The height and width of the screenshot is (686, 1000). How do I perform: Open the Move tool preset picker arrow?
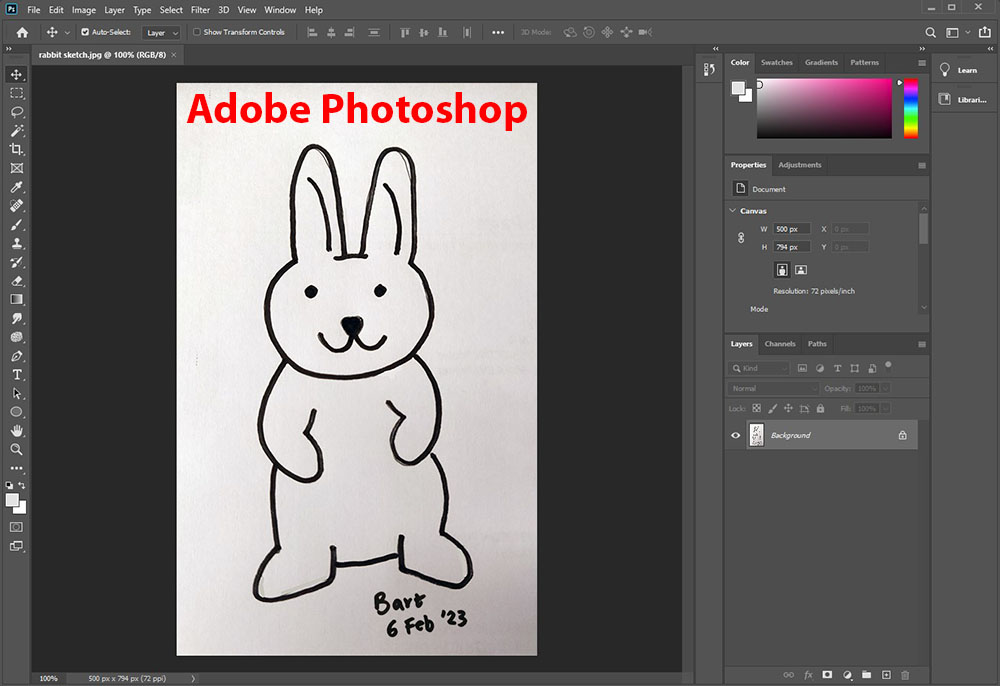67,33
